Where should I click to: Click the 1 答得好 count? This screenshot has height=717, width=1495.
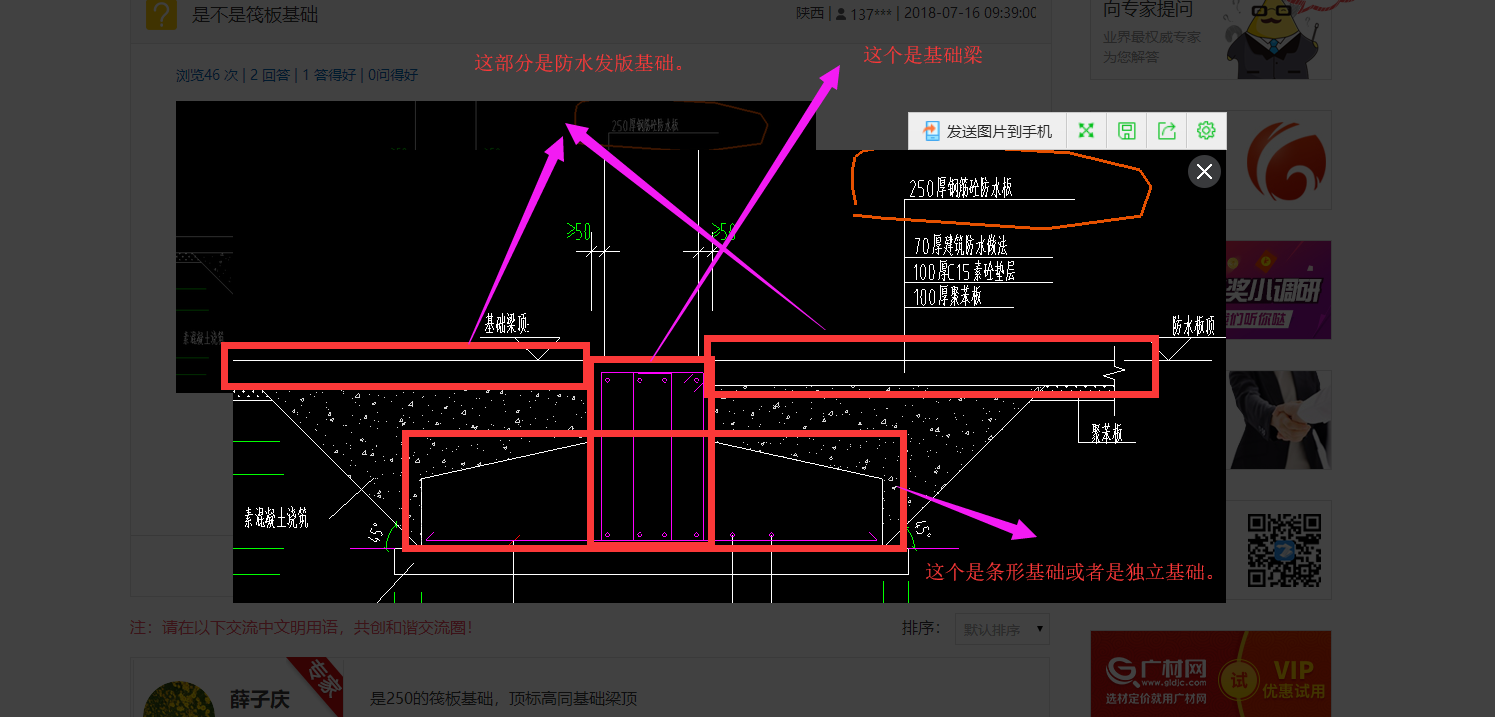click(x=329, y=75)
